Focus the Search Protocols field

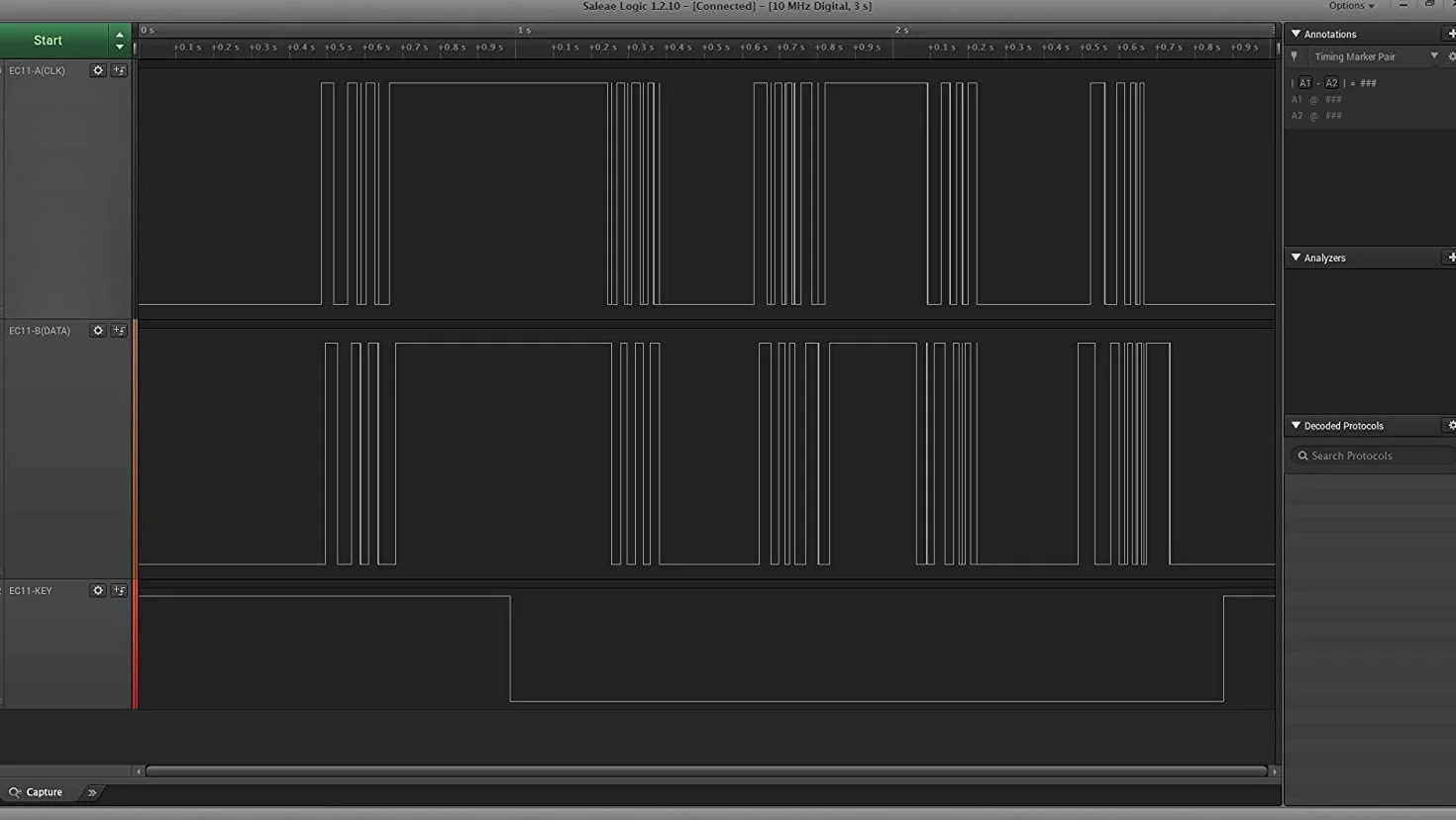click(x=1373, y=456)
